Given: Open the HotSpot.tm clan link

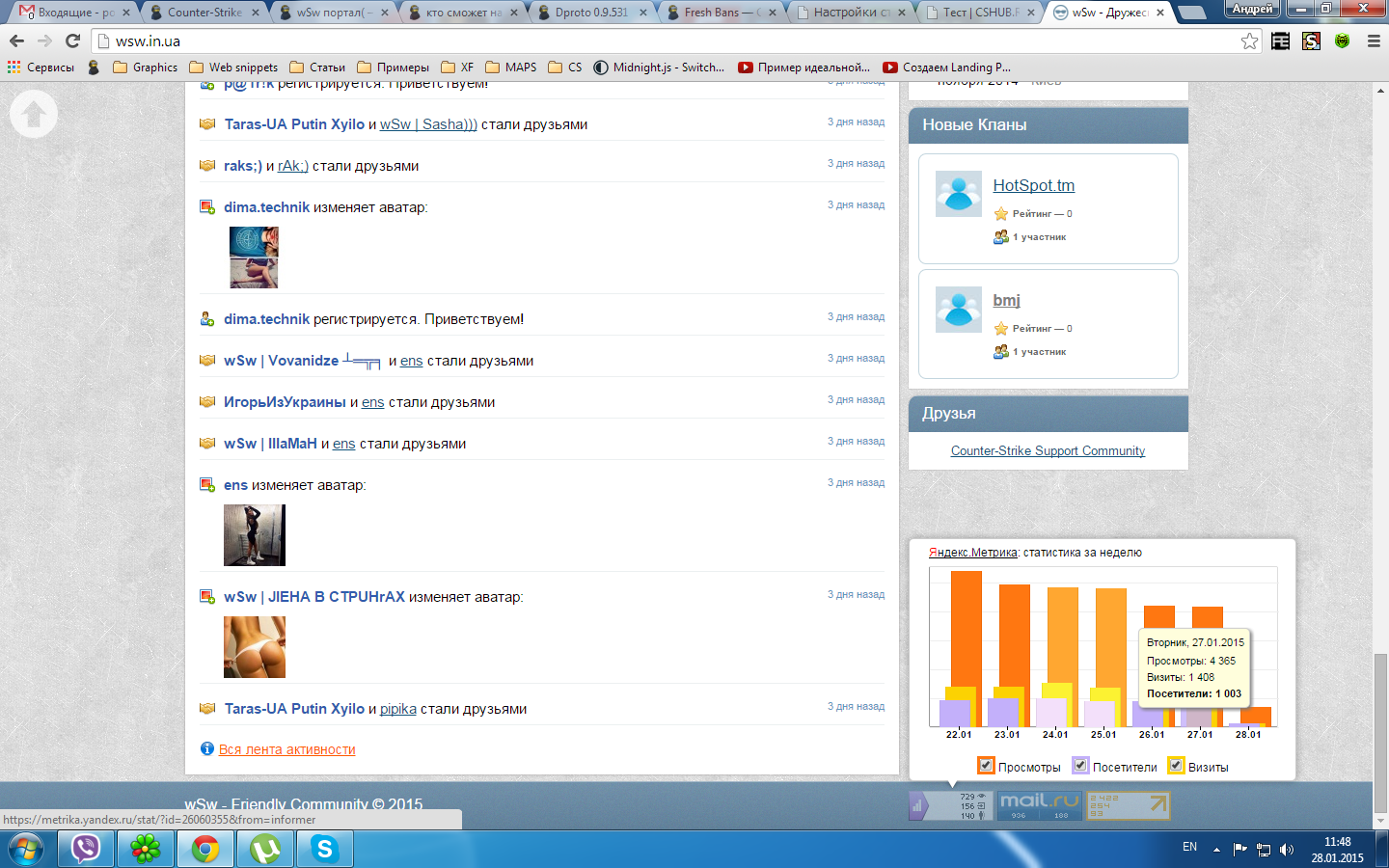Looking at the screenshot, I should tap(1034, 185).
